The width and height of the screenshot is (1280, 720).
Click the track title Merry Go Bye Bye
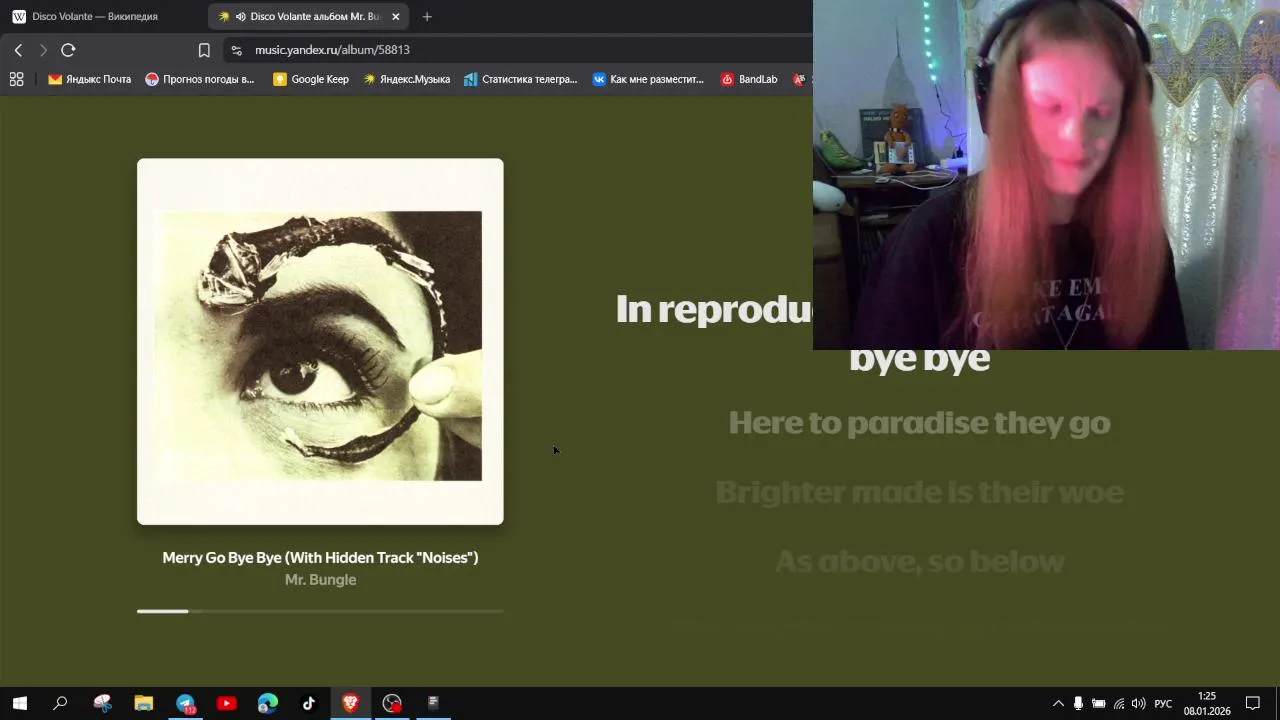click(x=320, y=558)
